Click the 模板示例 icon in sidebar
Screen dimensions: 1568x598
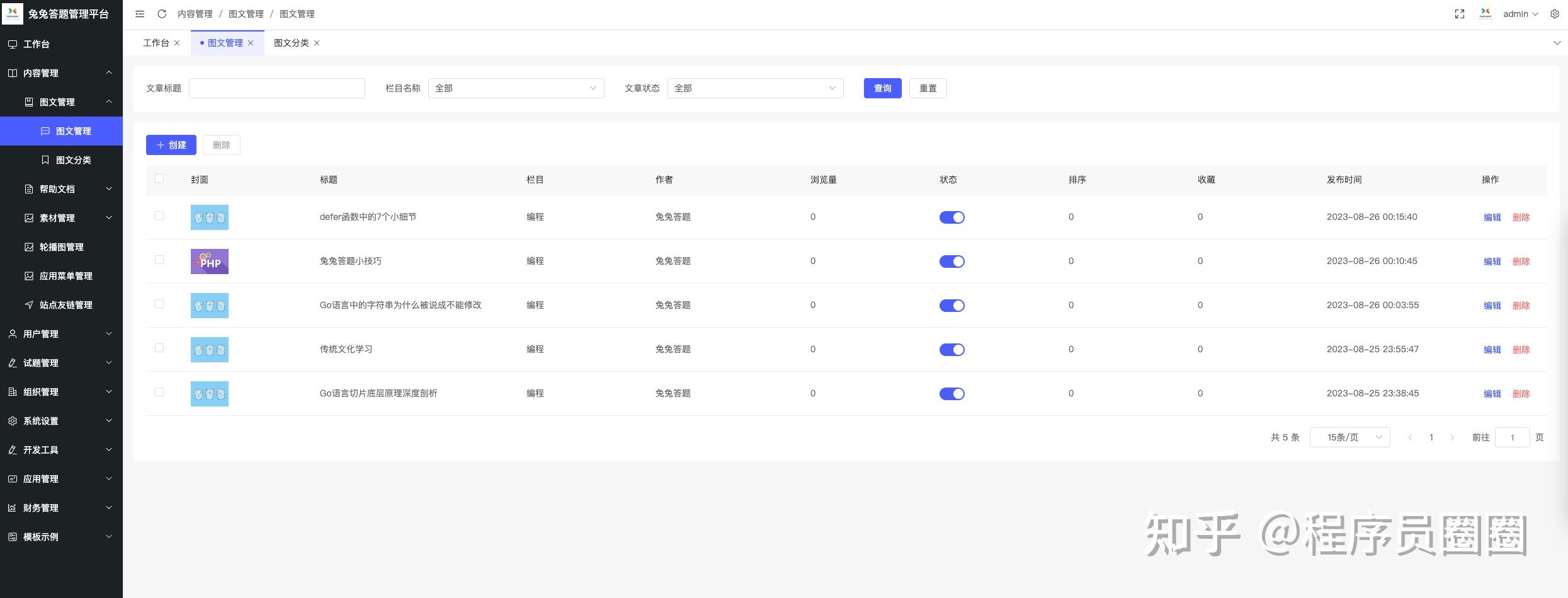[x=13, y=537]
